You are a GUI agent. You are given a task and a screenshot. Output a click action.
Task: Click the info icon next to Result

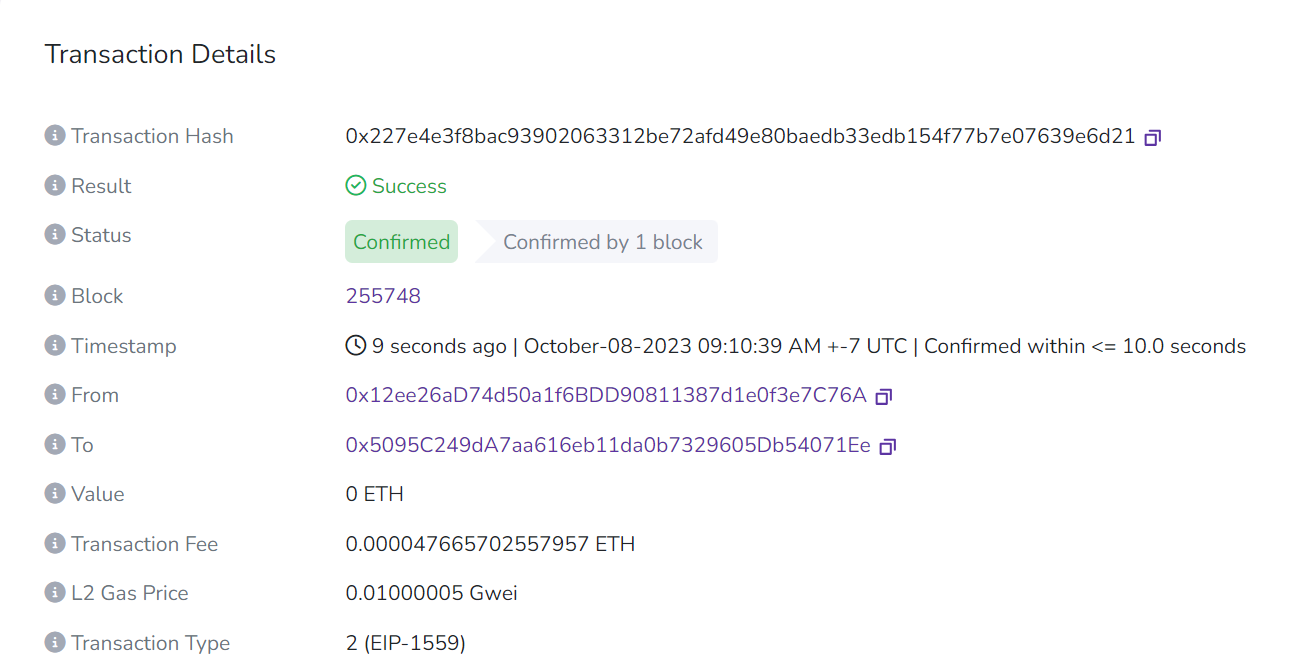tap(54, 185)
